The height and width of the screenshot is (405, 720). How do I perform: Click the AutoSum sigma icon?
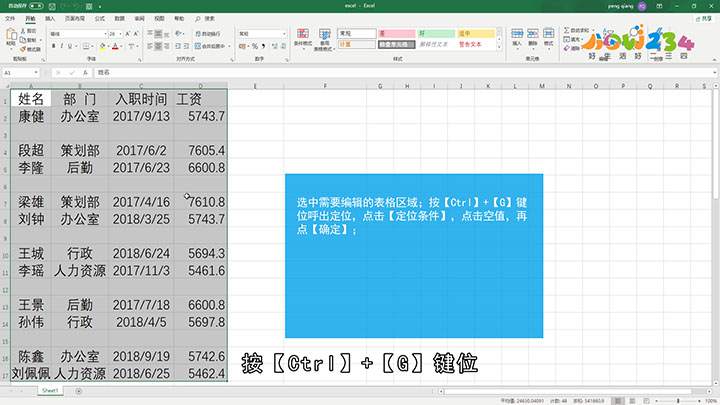[567, 30]
